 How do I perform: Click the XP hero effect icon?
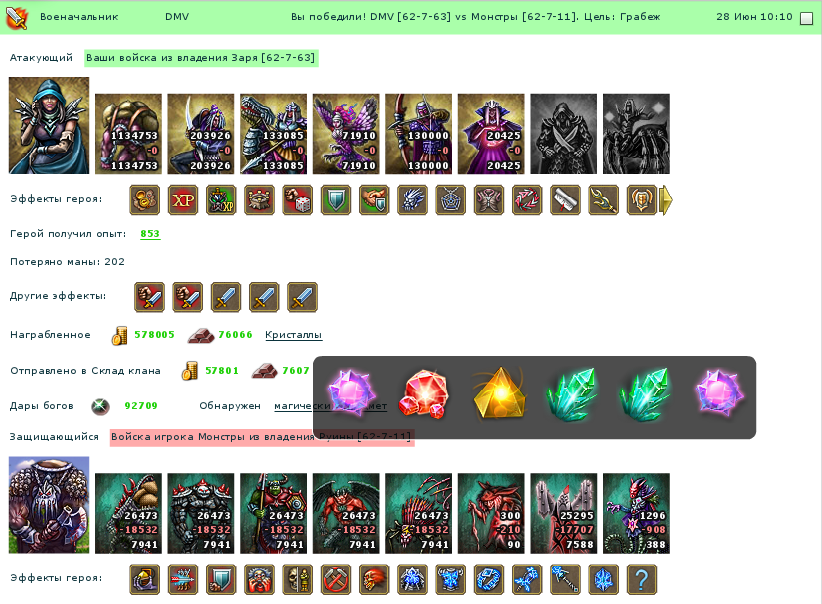coord(183,200)
